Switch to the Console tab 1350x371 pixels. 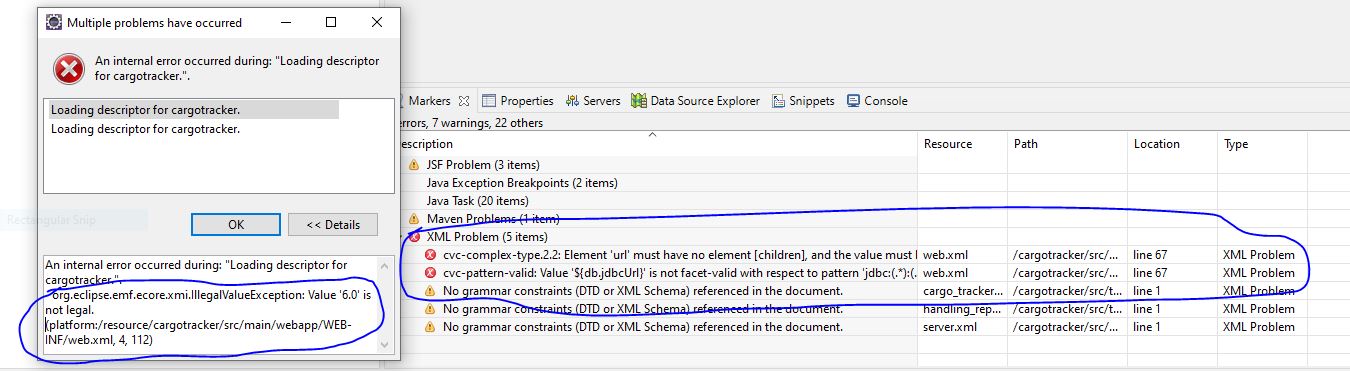point(877,101)
